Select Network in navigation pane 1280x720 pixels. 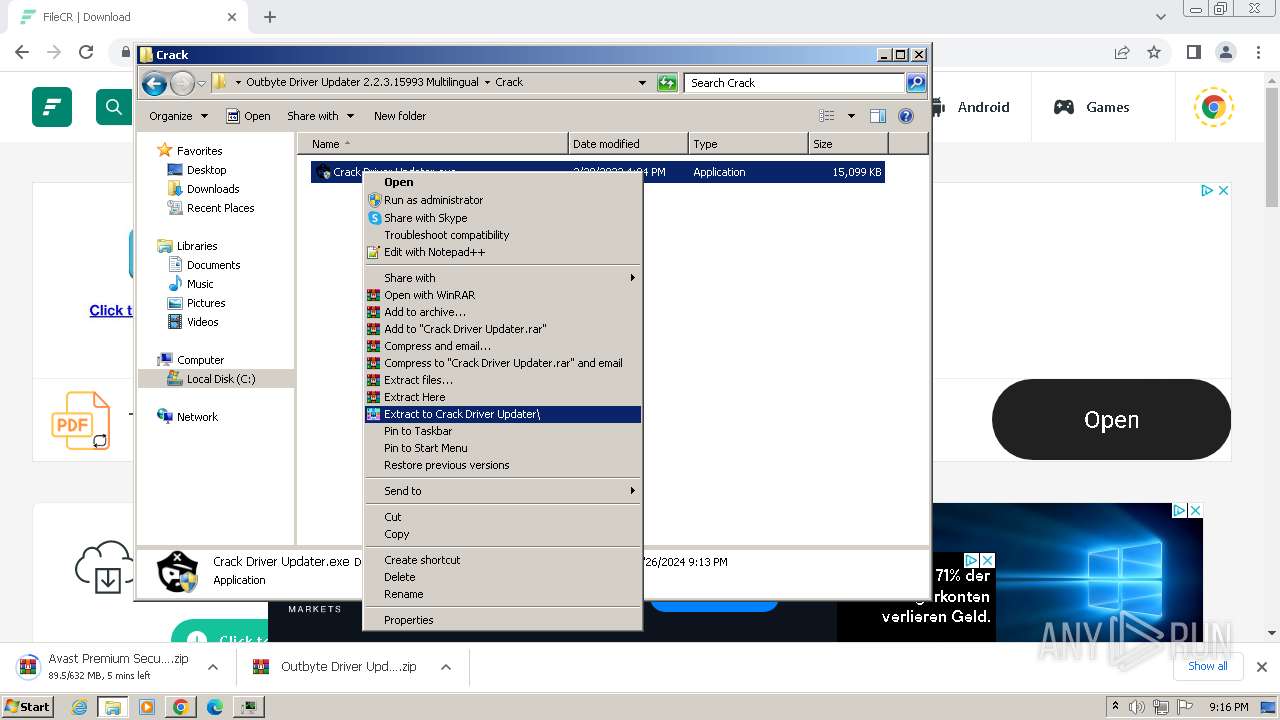[197, 417]
